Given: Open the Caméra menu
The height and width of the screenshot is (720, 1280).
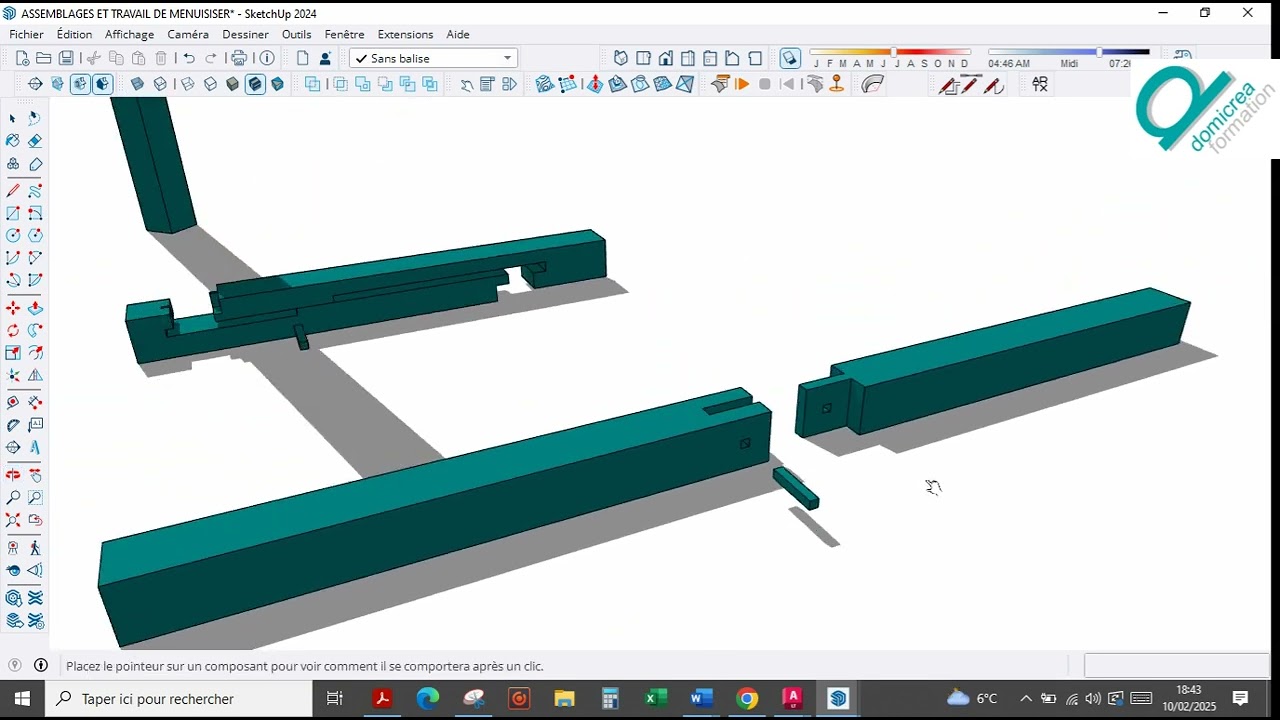Looking at the screenshot, I should [188, 34].
